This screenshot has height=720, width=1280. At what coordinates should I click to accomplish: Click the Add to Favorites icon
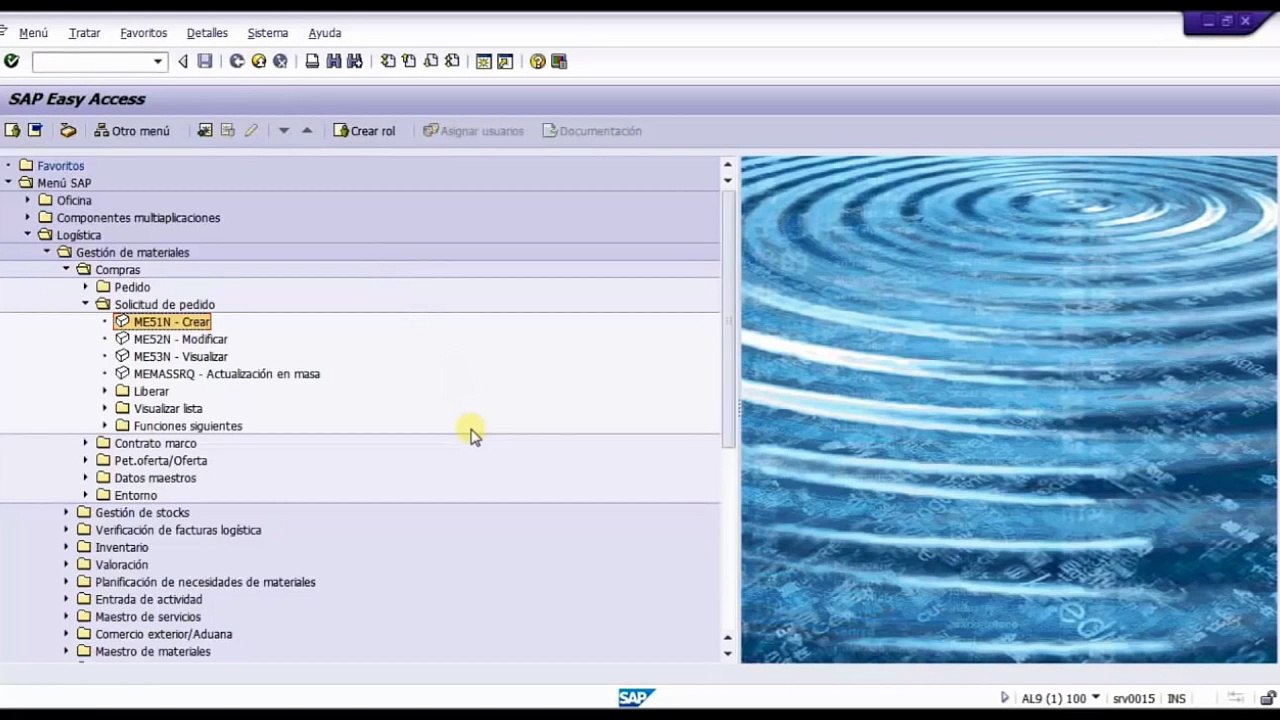point(205,131)
